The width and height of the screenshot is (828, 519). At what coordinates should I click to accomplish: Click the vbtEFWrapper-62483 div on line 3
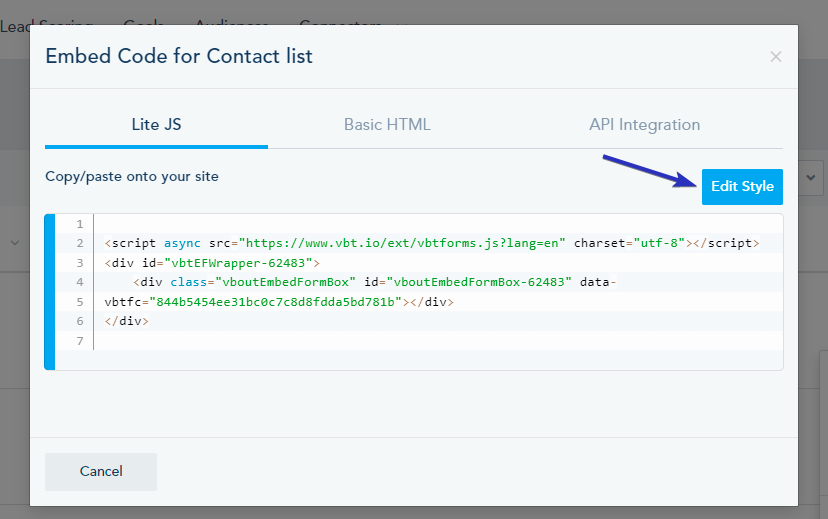(x=212, y=263)
